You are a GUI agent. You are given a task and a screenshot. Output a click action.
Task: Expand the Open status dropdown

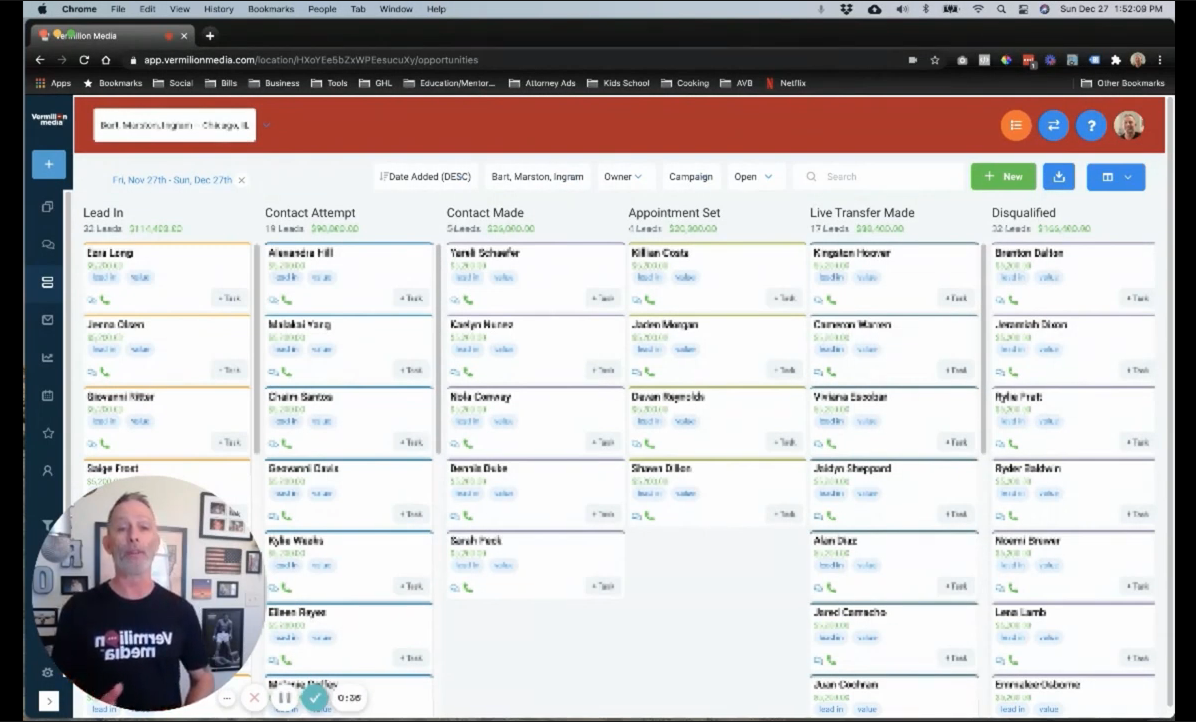(753, 176)
